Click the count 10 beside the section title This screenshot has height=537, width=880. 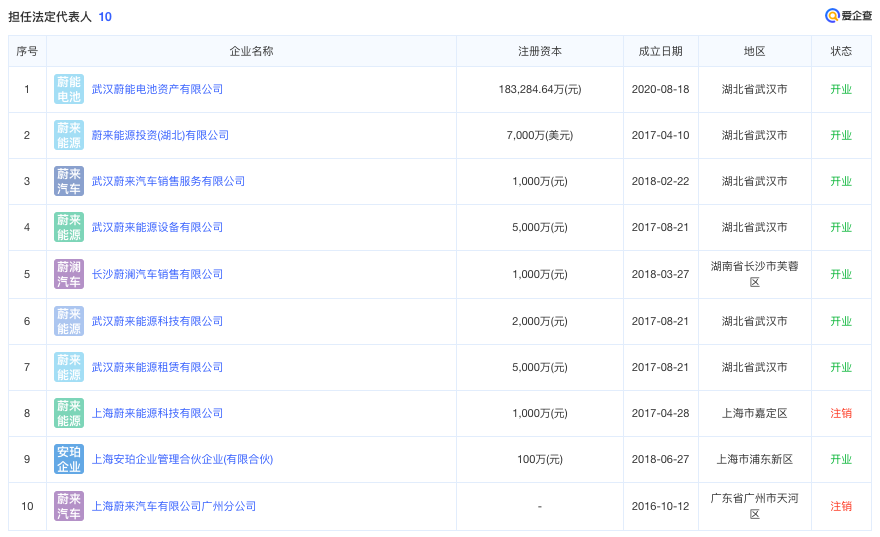(x=105, y=17)
